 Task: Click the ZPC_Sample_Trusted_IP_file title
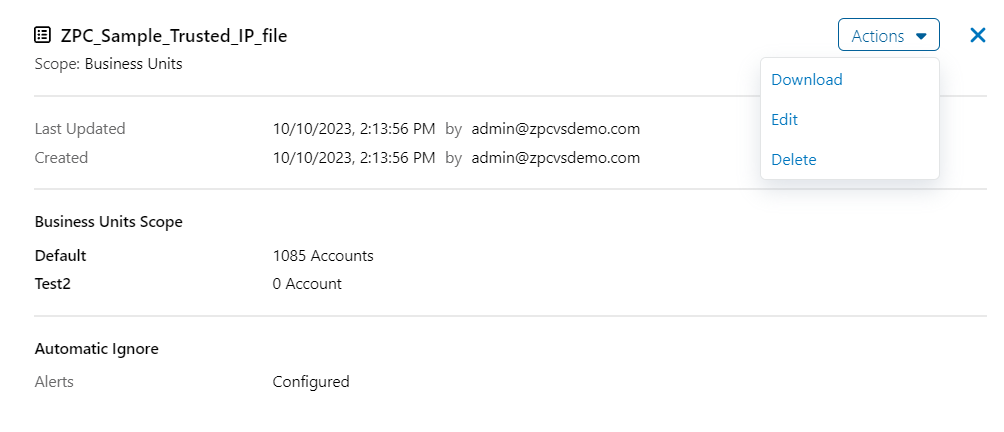[174, 36]
